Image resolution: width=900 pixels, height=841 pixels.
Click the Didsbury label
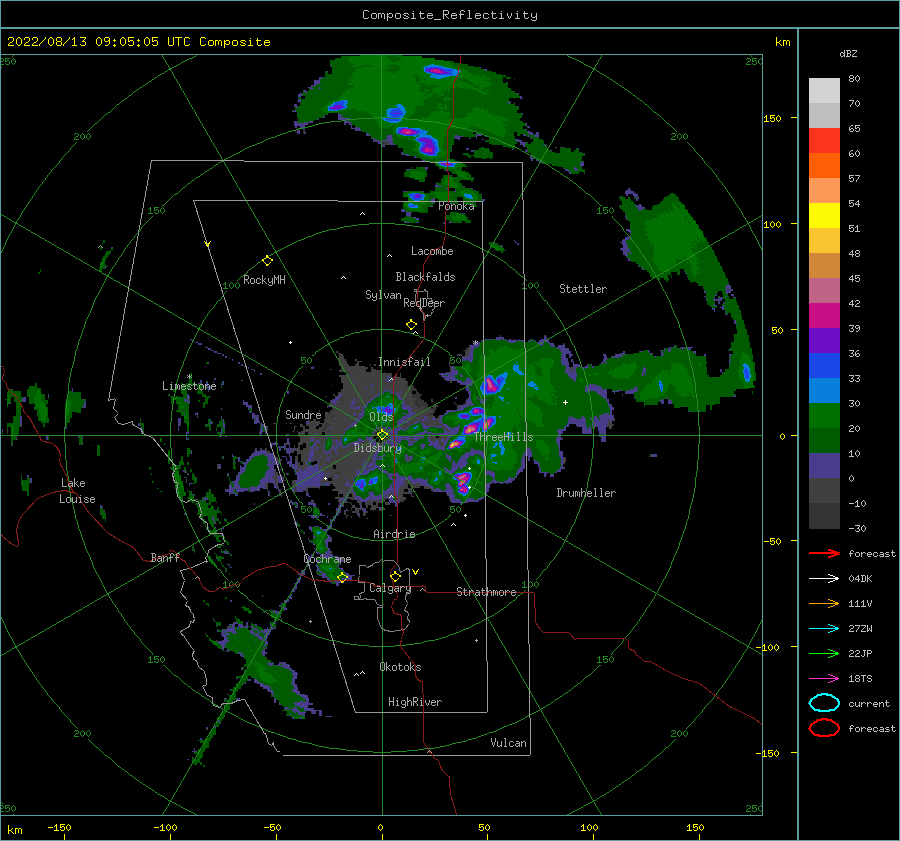tap(378, 448)
